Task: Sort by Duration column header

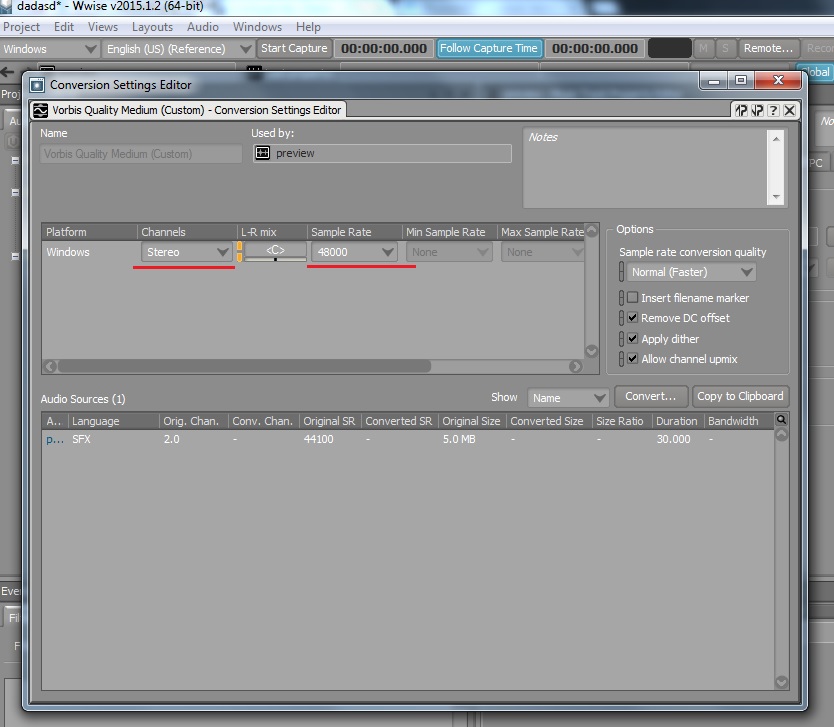Action: click(677, 421)
